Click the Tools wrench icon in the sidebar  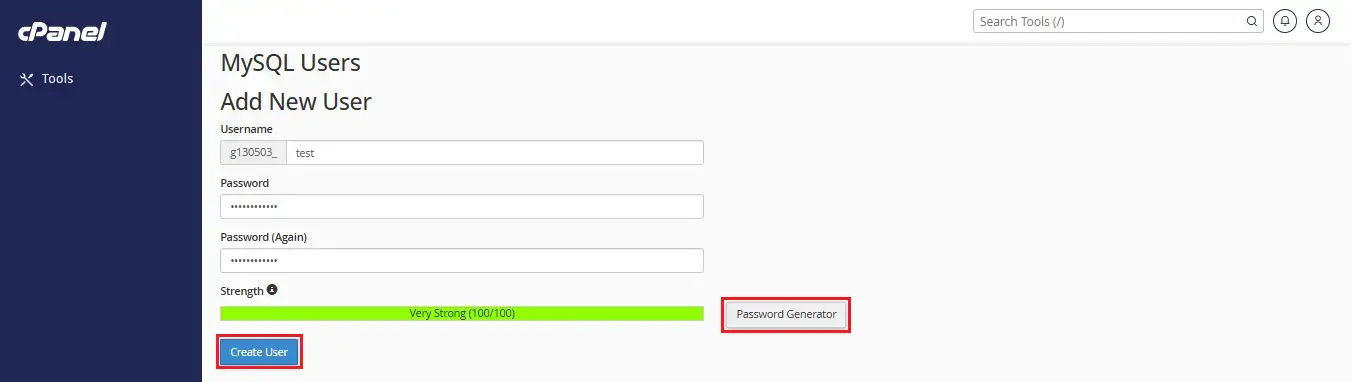(27, 79)
